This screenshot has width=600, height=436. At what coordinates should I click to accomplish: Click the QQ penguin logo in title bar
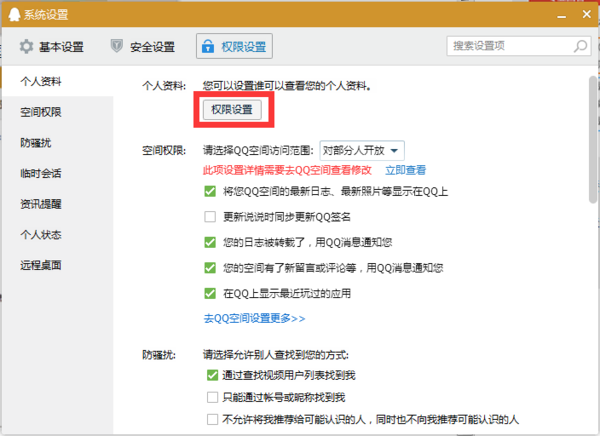point(14,14)
